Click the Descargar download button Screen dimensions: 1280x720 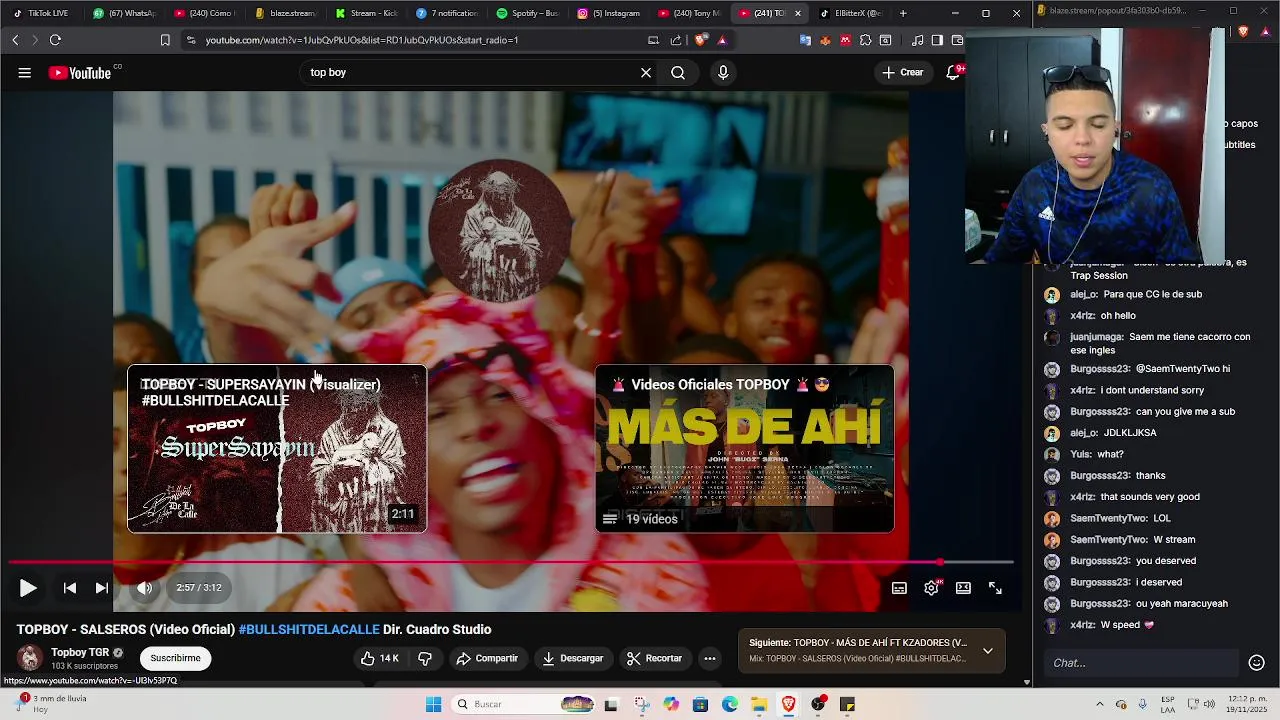572,658
